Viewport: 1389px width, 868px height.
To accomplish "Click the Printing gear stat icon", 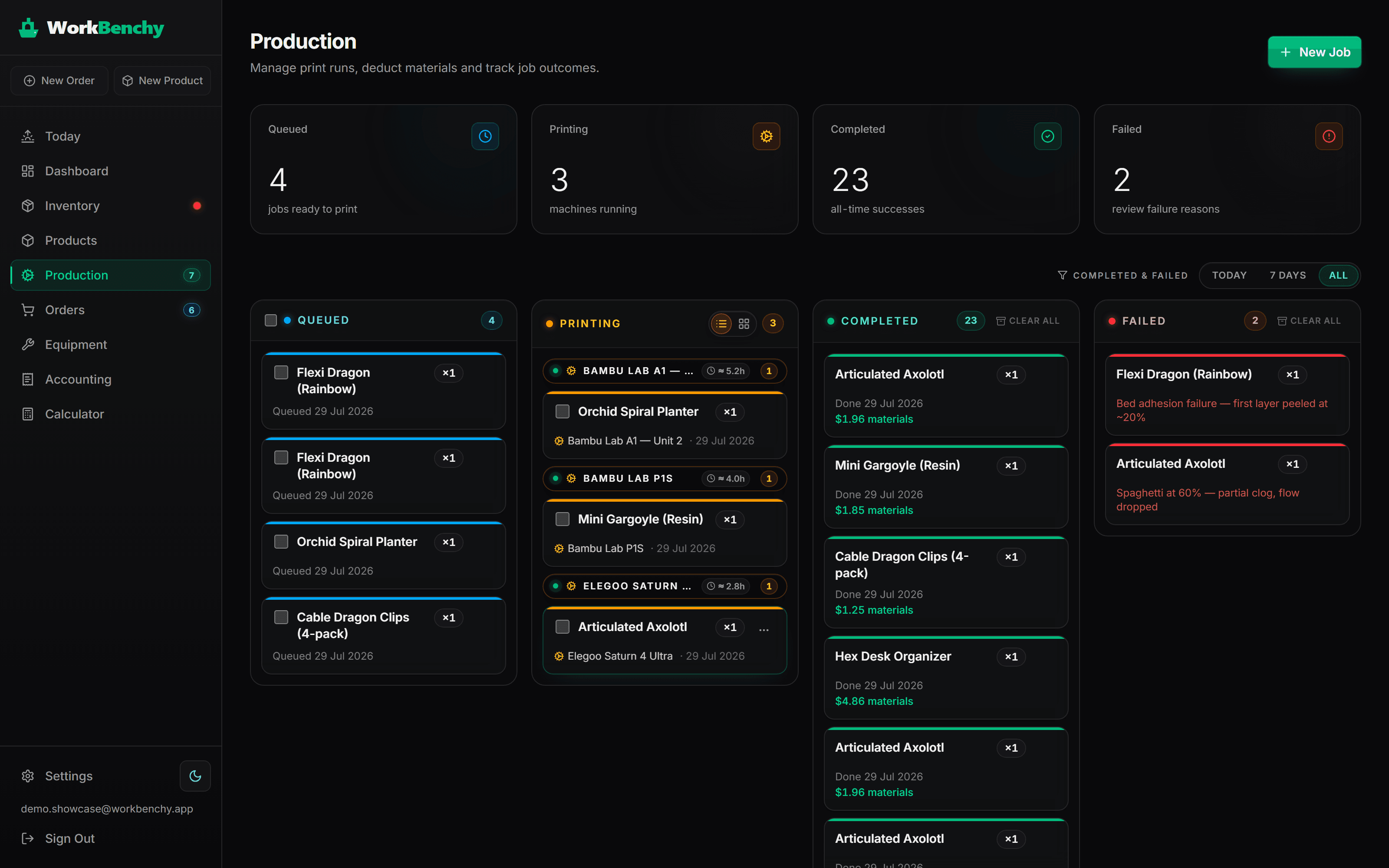I will point(766,136).
